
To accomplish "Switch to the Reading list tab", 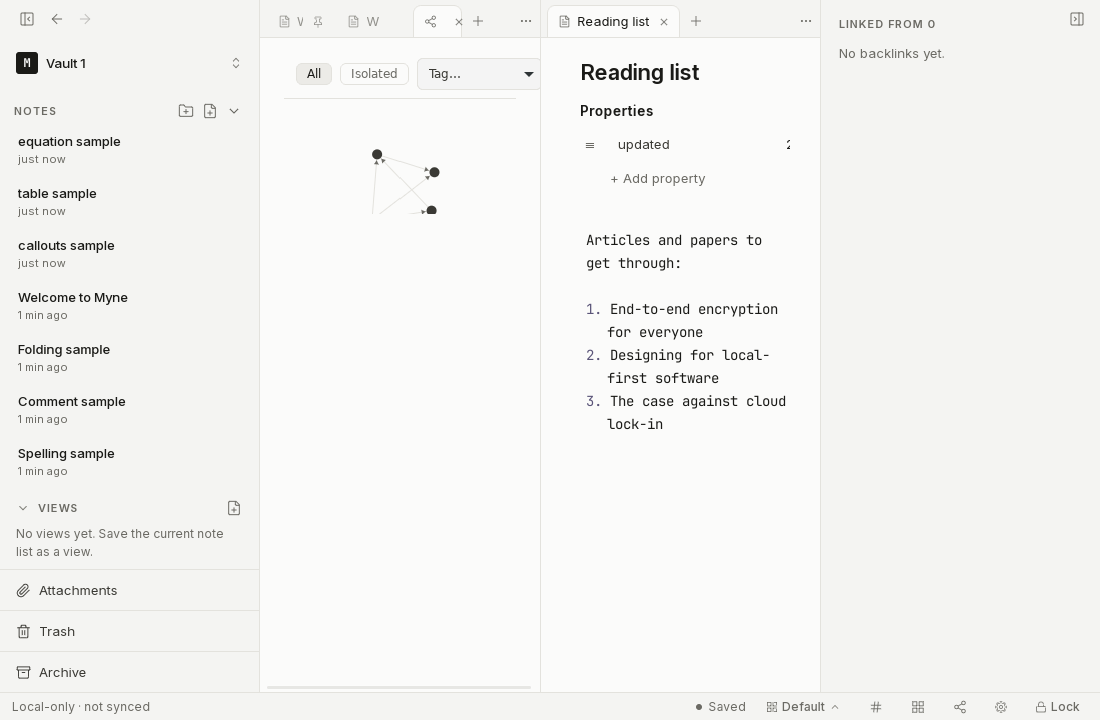I will [612, 22].
